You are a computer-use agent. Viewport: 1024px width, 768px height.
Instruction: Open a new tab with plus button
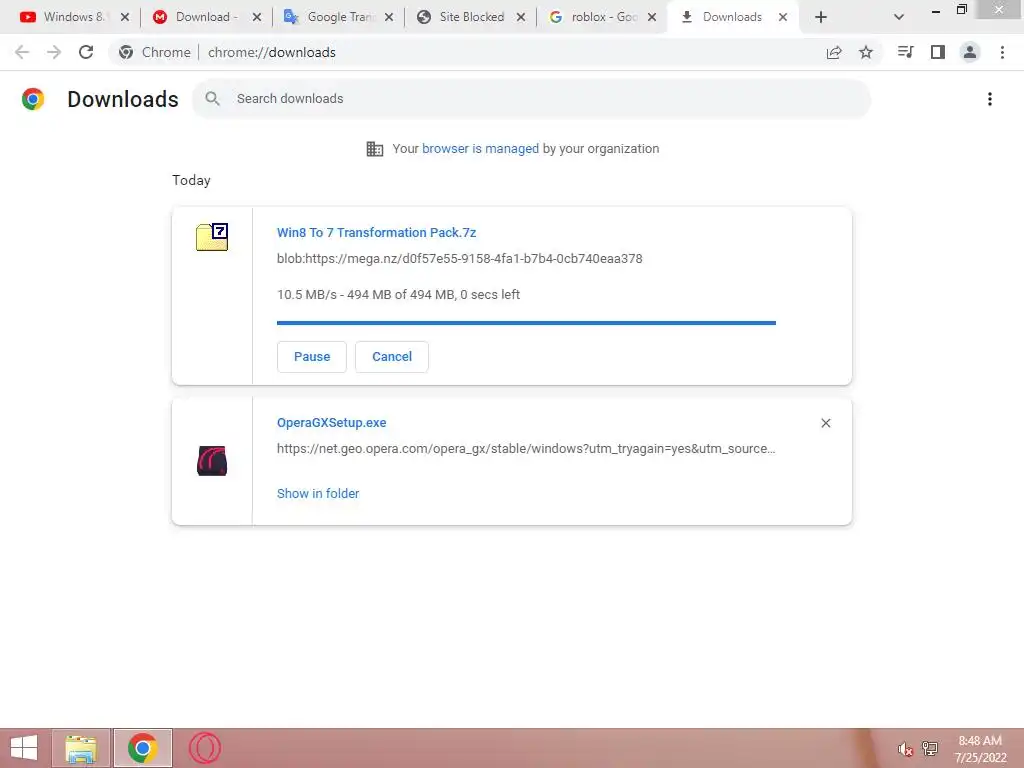click(x=821, y=17)
